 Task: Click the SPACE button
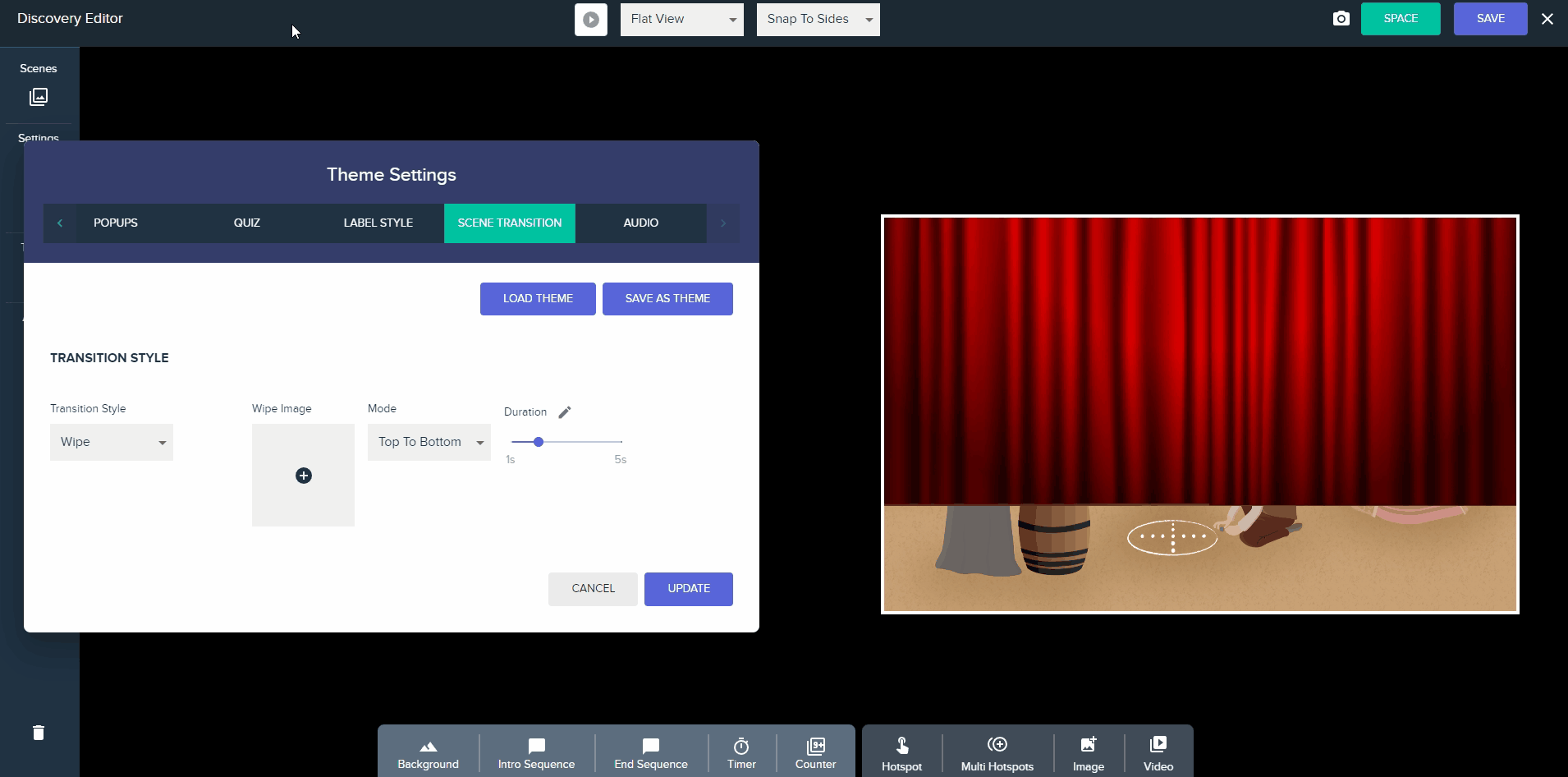(1401, 19)
